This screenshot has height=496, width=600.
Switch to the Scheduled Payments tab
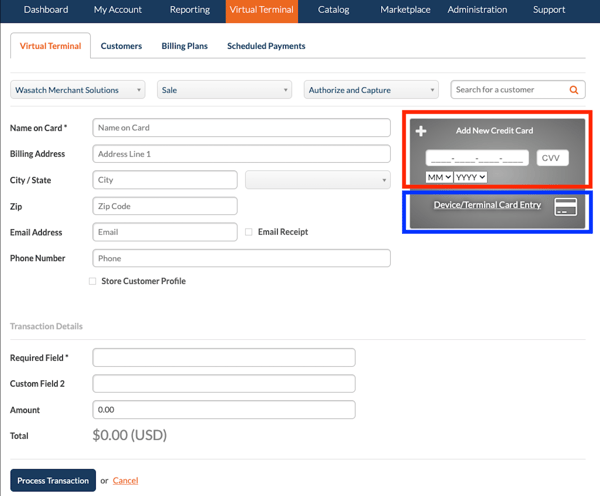click(x=266, y=46)
